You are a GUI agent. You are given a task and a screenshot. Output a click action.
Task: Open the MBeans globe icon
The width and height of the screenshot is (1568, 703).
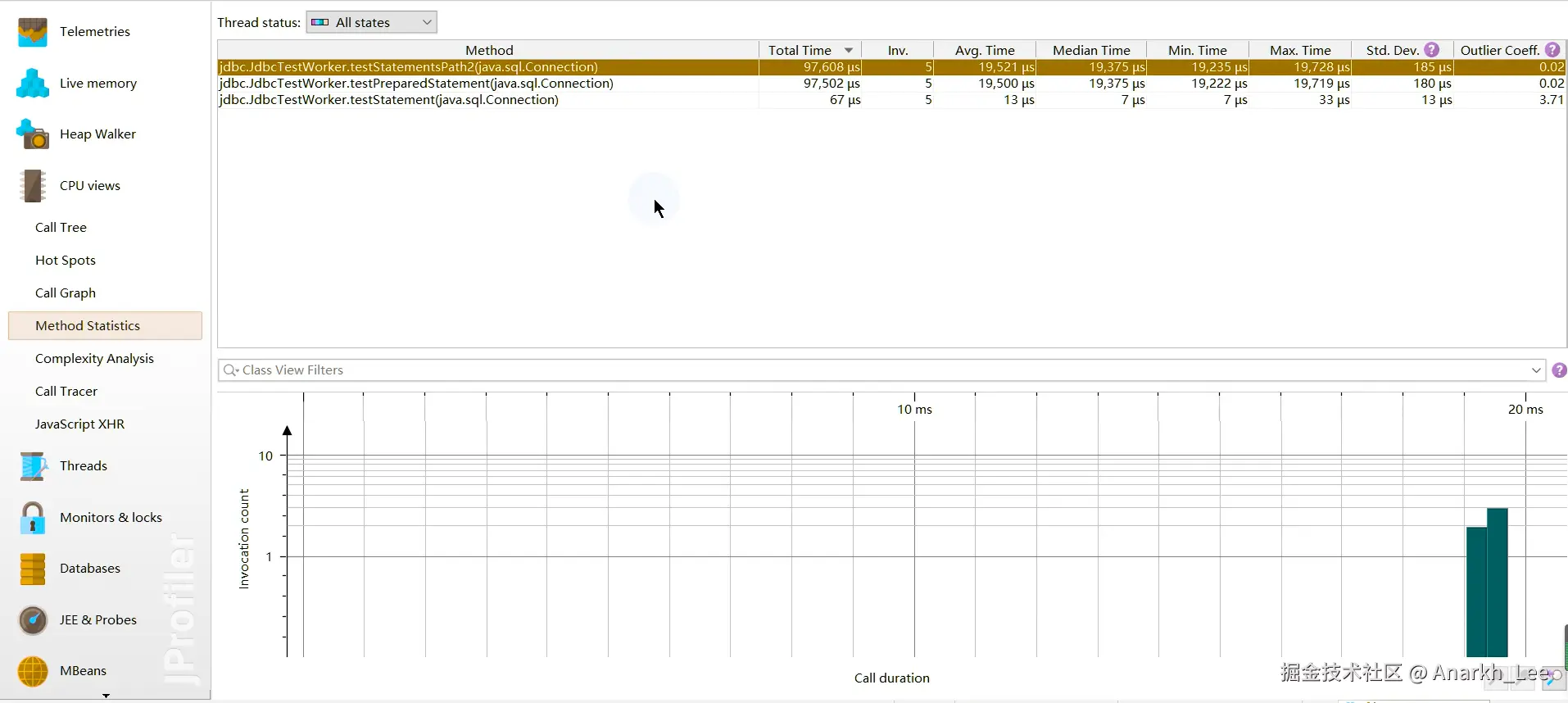click(x=33, y=671)
